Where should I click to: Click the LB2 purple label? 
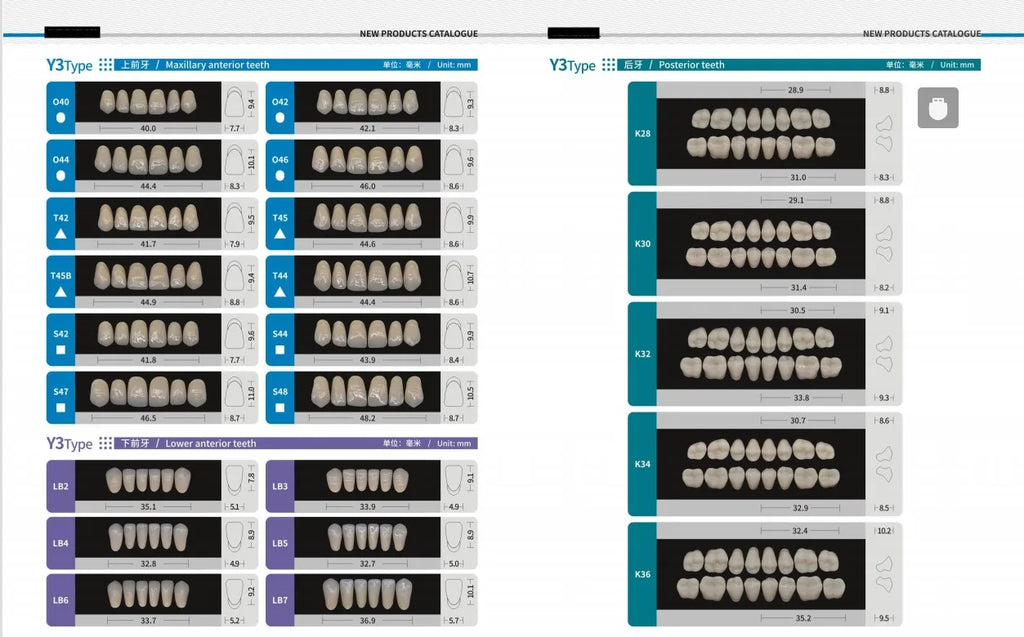61,486
